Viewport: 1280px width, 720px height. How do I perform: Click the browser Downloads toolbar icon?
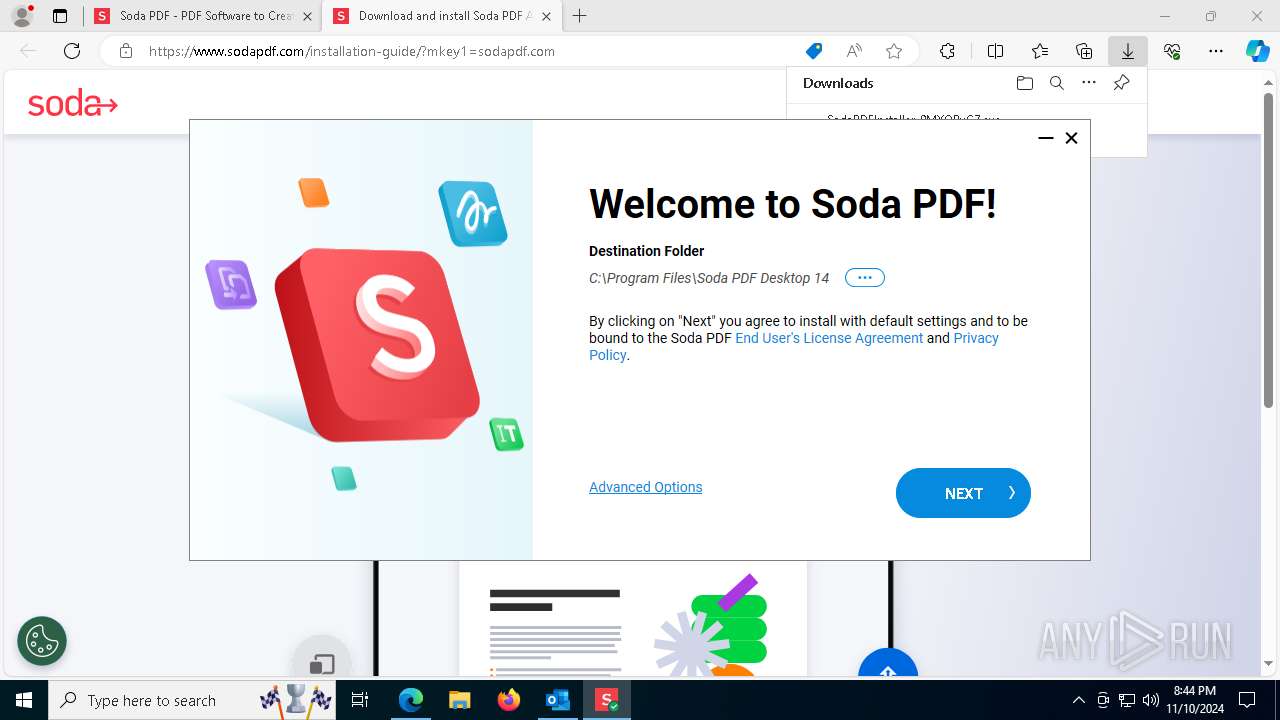[1128, 51]
